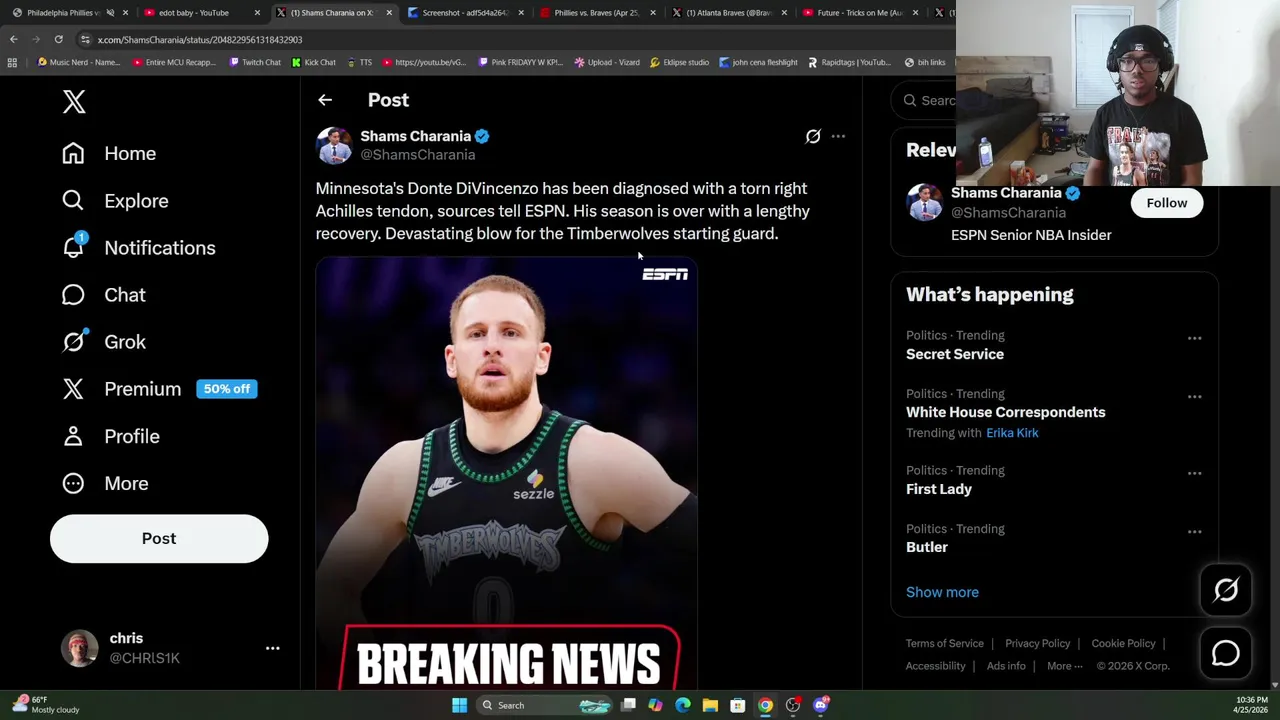Click Erika Kirk link
1280x720 pixels.
point(1012,433)
